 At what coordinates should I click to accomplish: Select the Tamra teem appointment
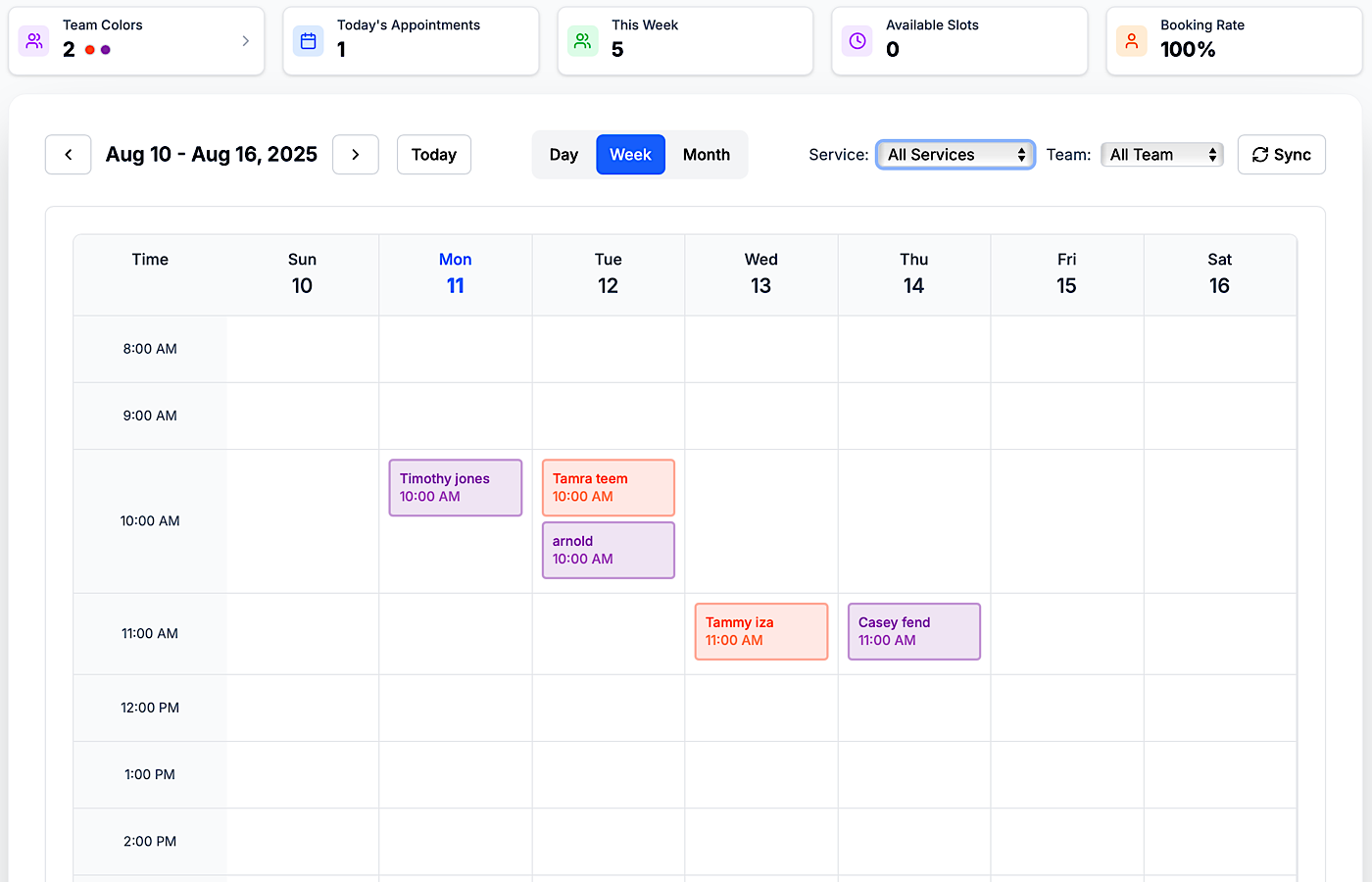tap(608, 487)
